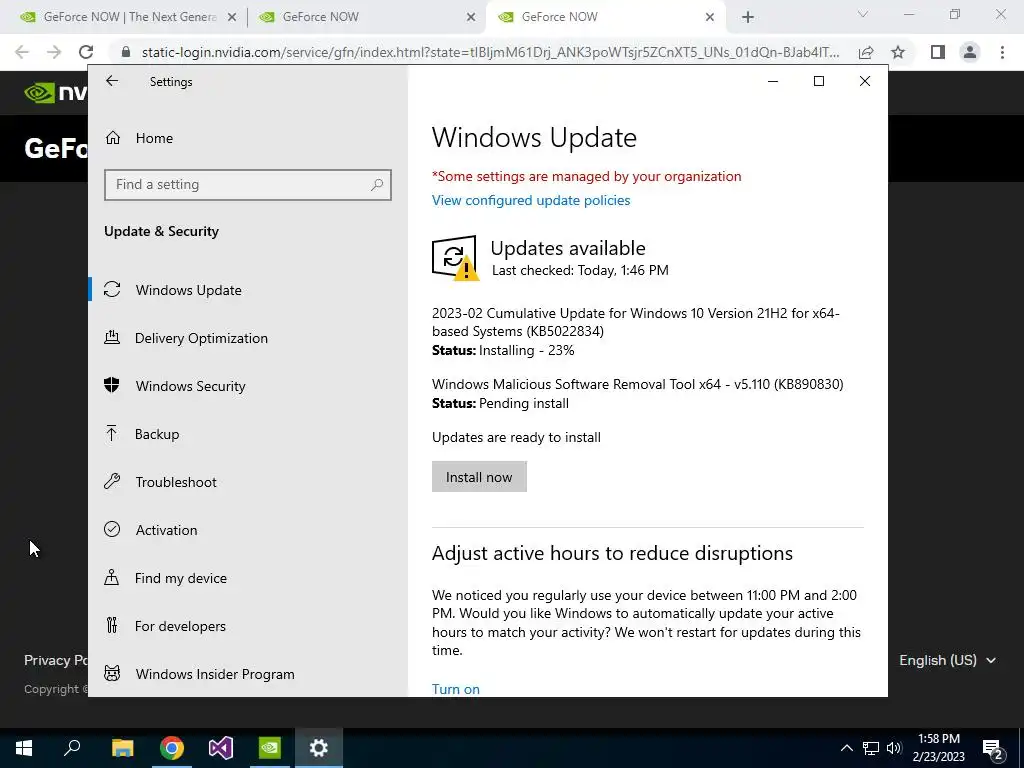Open the Chrome profile avatar icon

[x=970, y=52]
